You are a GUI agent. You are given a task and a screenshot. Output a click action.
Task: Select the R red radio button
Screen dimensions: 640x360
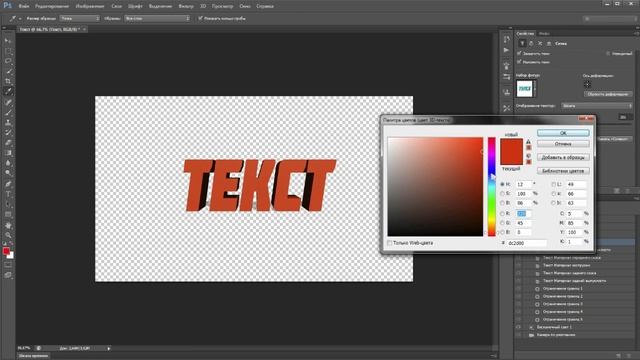(x=502, y=213)
